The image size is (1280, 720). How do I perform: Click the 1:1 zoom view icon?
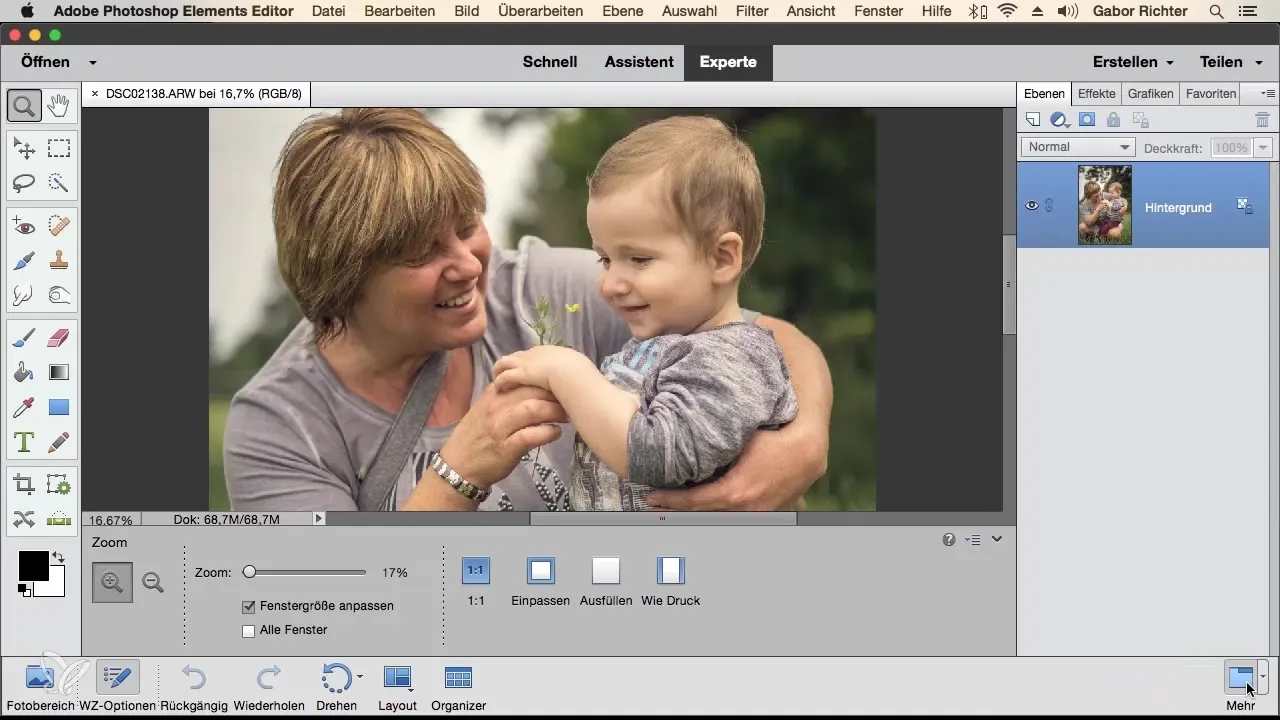(476, 571)
